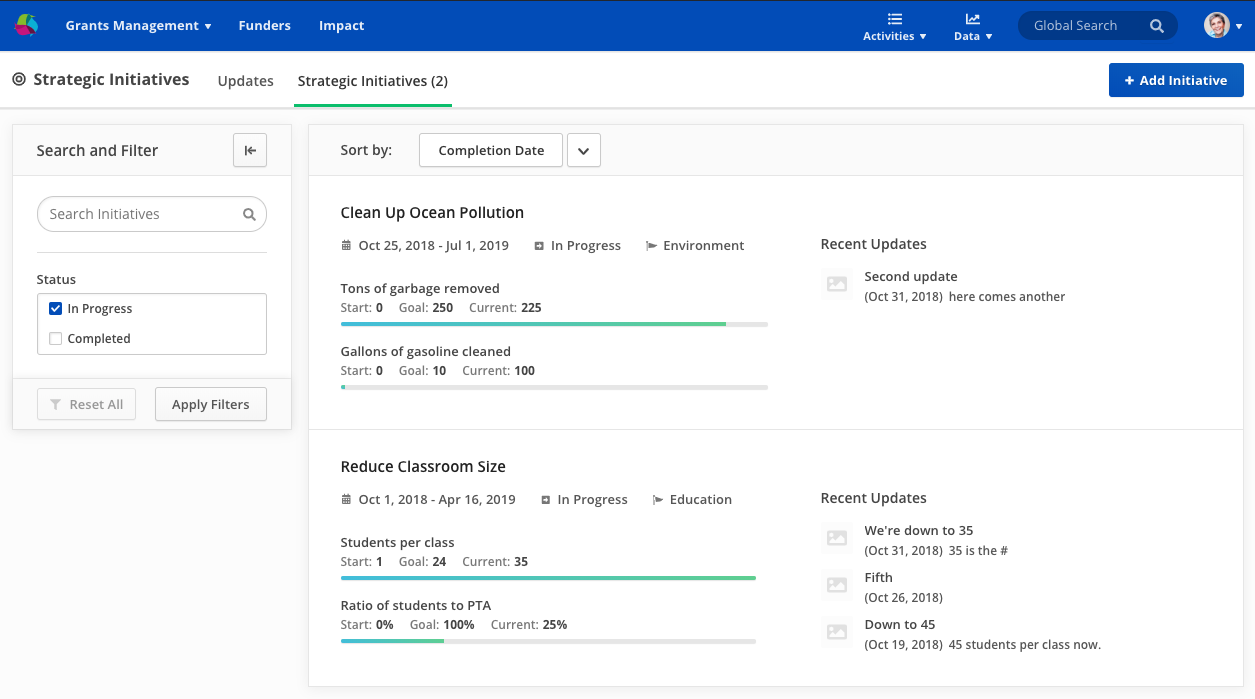The image size is (1255, 699).
Task: Open image placeholder for Second update
Action: 837,285
